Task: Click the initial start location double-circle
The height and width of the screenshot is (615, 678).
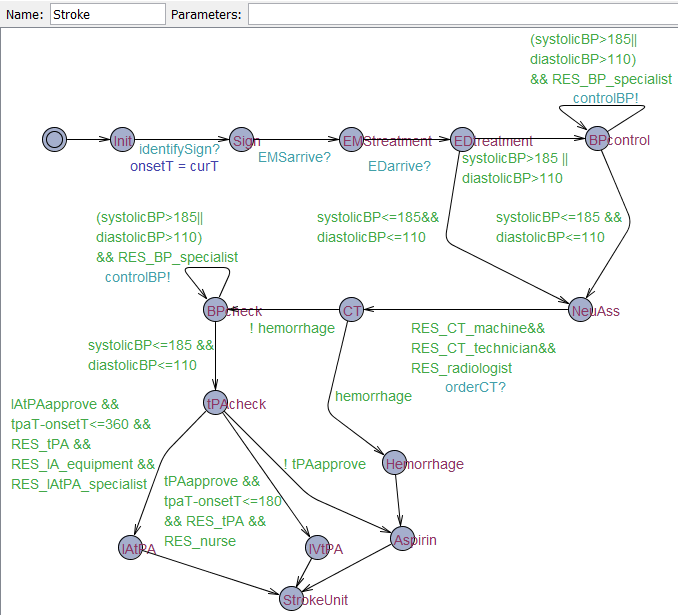Action: (x=55, y=140)
